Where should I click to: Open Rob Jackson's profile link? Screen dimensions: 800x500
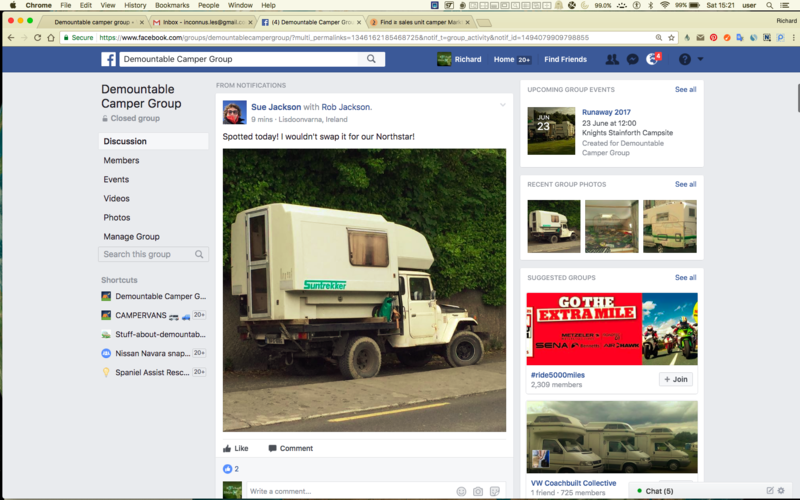(345, 107)
